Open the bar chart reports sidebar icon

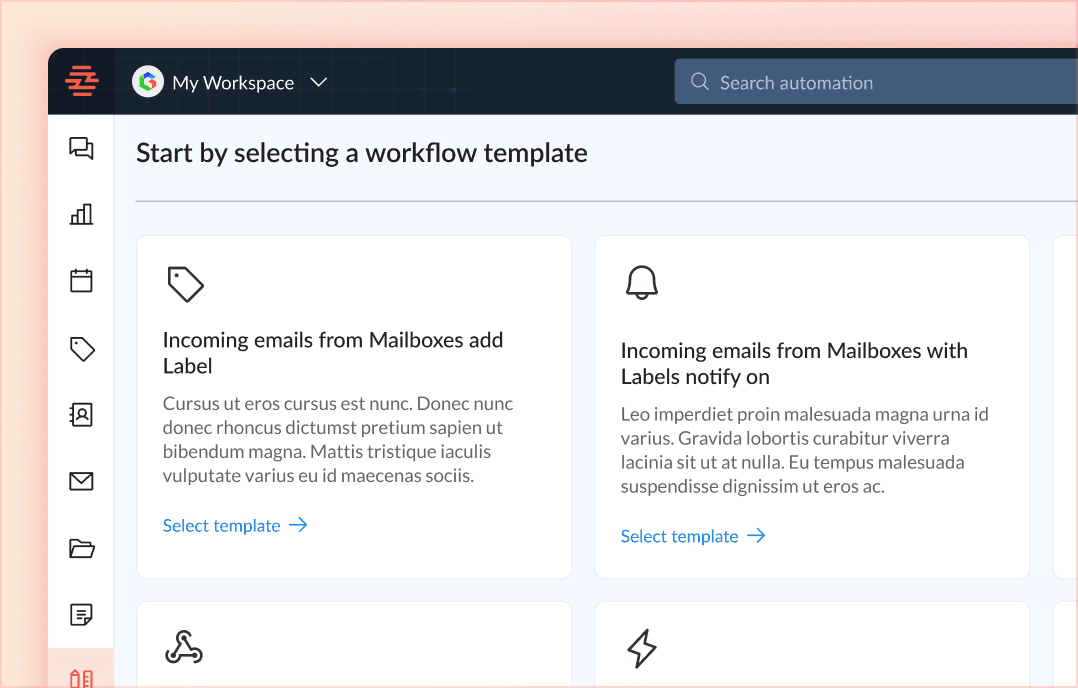(x=81, y=214)
